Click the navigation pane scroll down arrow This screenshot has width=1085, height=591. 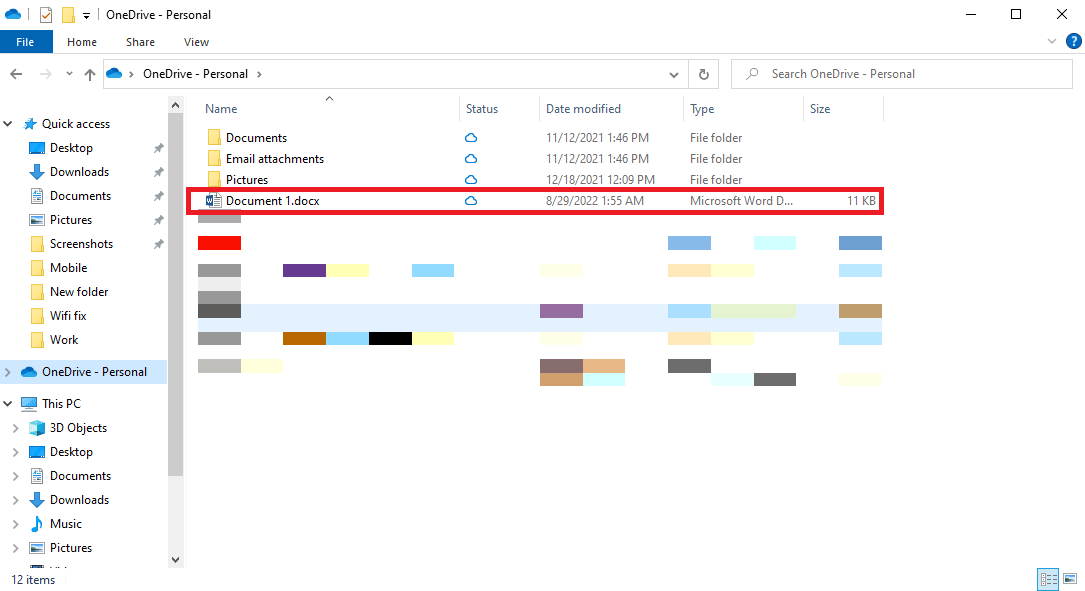[x=176, y=560]
